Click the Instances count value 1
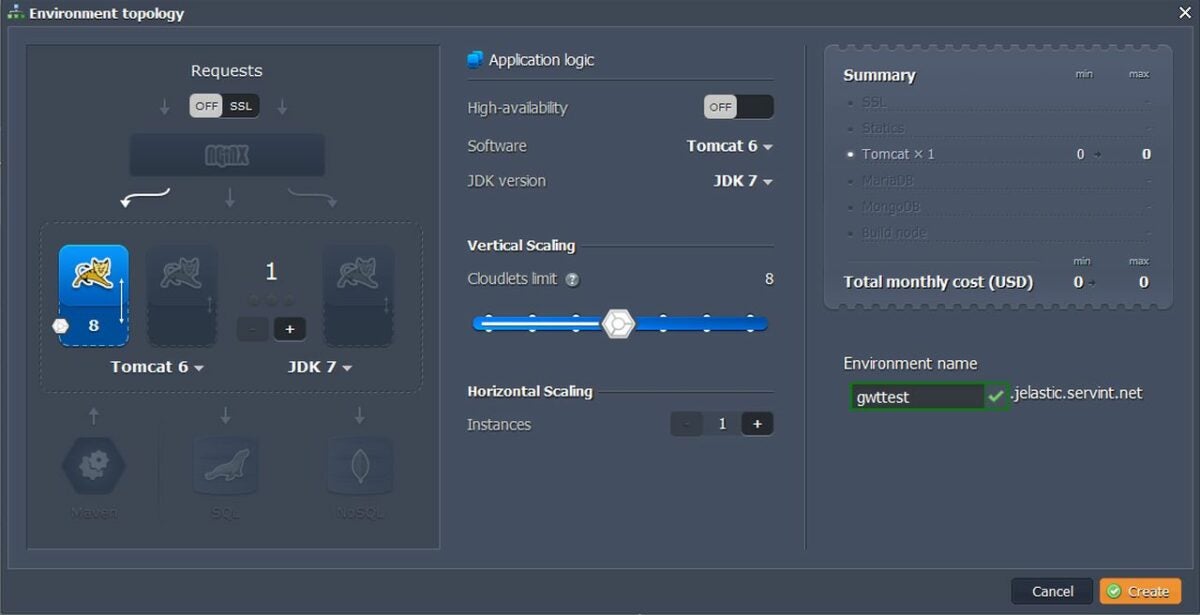 [722, 424]
